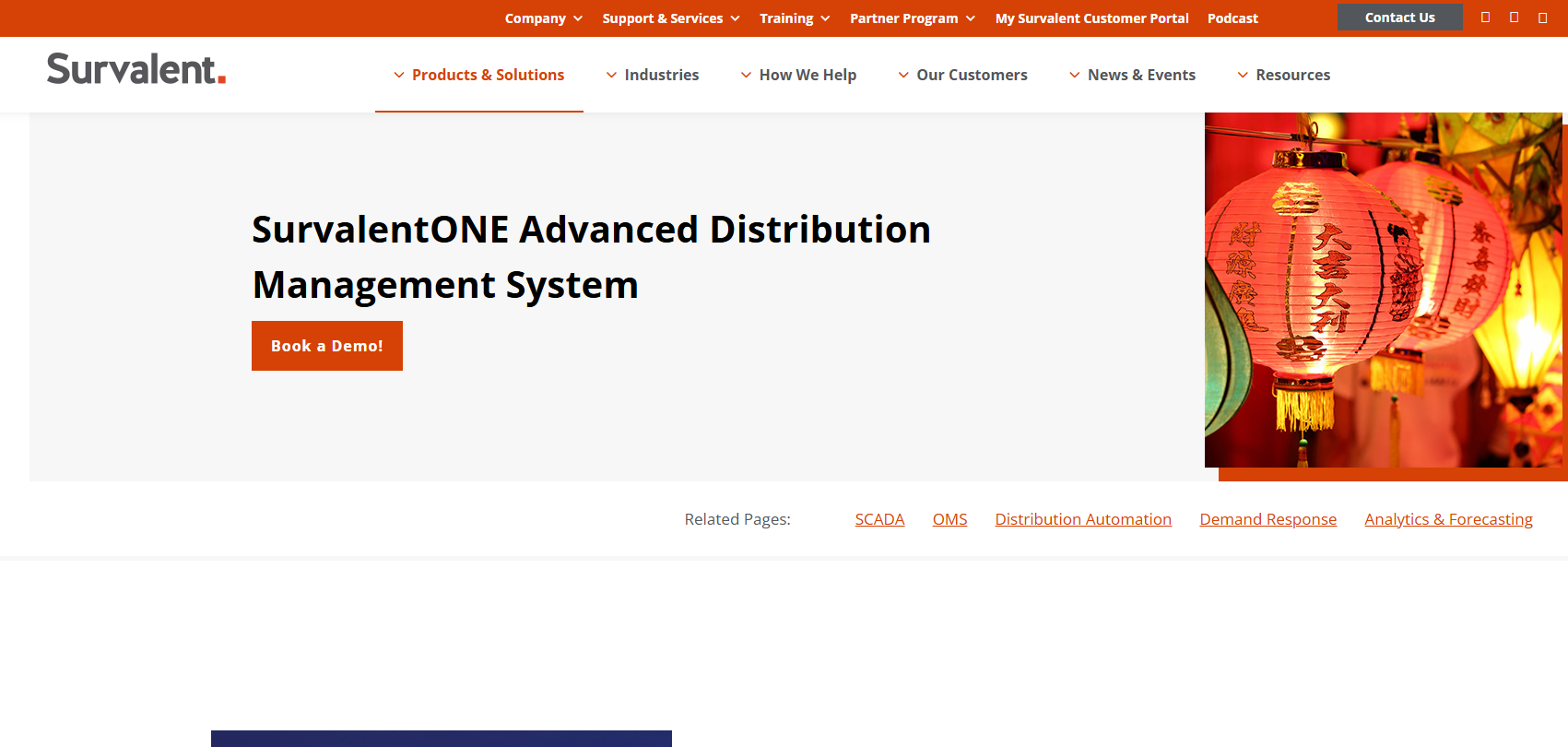Open the SCADA related page link
The height and width of the screenshot is (747, 1568).
tap(879, 519)
